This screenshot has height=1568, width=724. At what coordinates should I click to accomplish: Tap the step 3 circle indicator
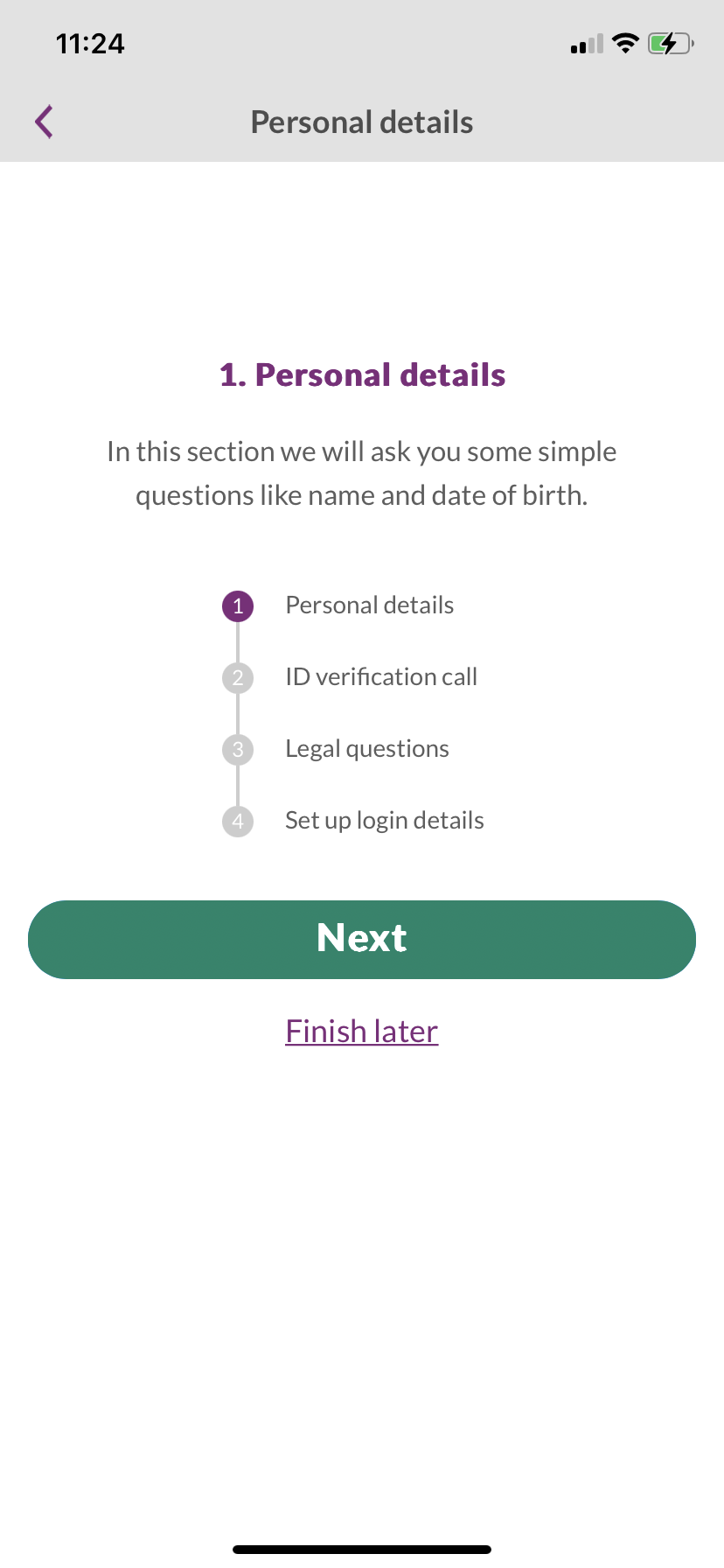coord(238,750)
